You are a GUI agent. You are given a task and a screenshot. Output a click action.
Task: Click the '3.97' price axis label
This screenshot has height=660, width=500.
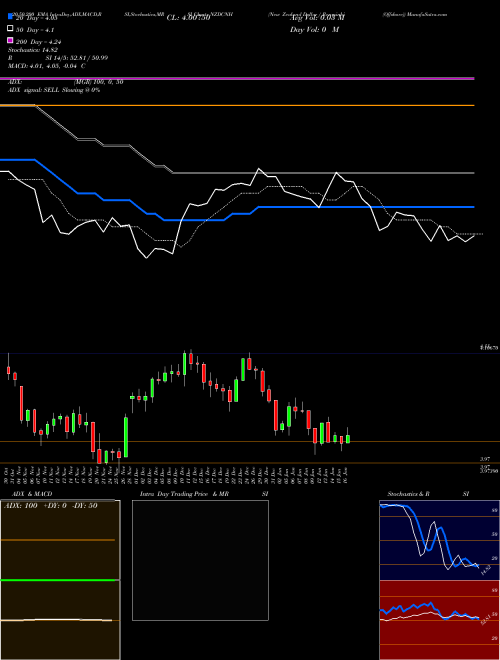484,459
